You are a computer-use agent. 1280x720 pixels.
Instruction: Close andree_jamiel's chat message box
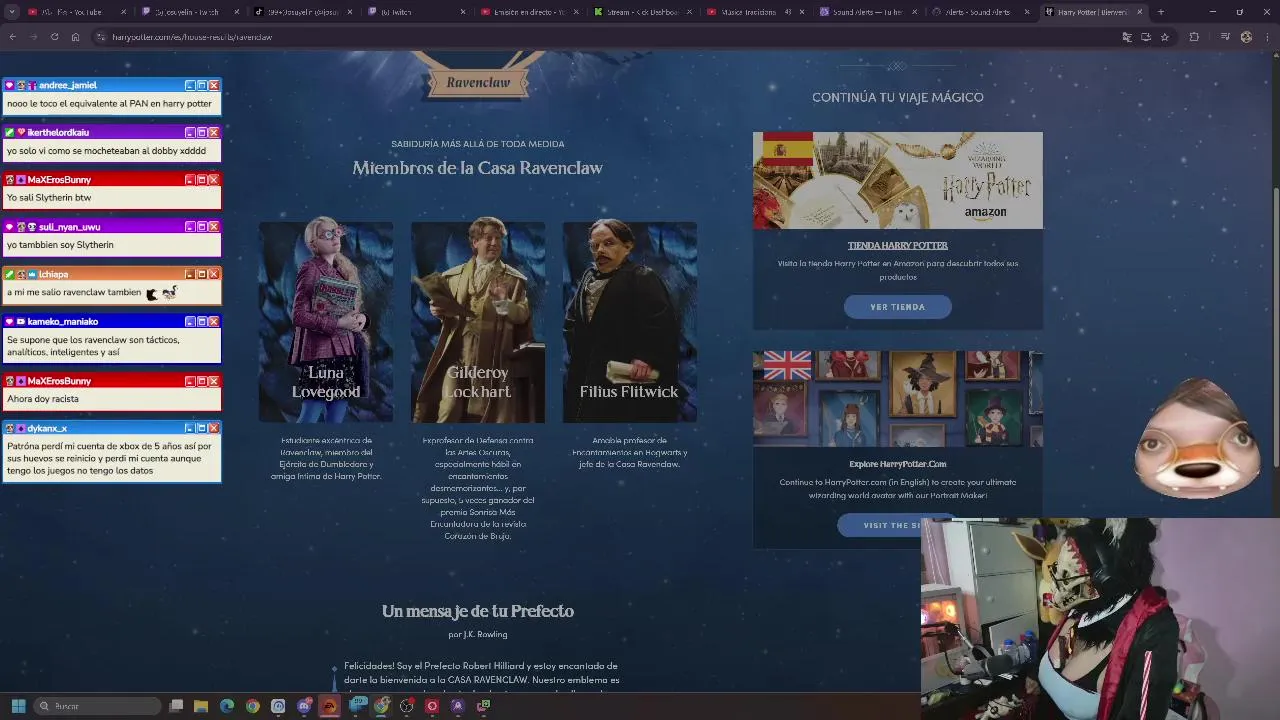tap(213, 85)
